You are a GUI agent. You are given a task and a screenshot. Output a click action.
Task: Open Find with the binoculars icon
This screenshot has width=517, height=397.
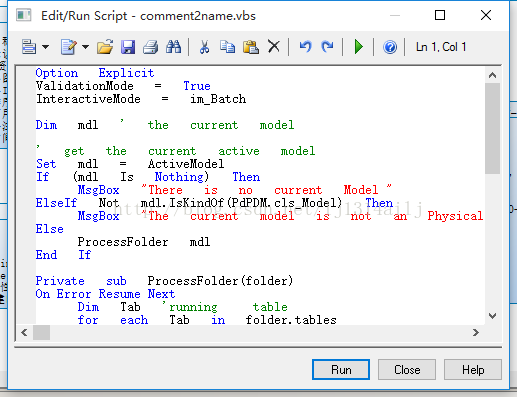174,47
